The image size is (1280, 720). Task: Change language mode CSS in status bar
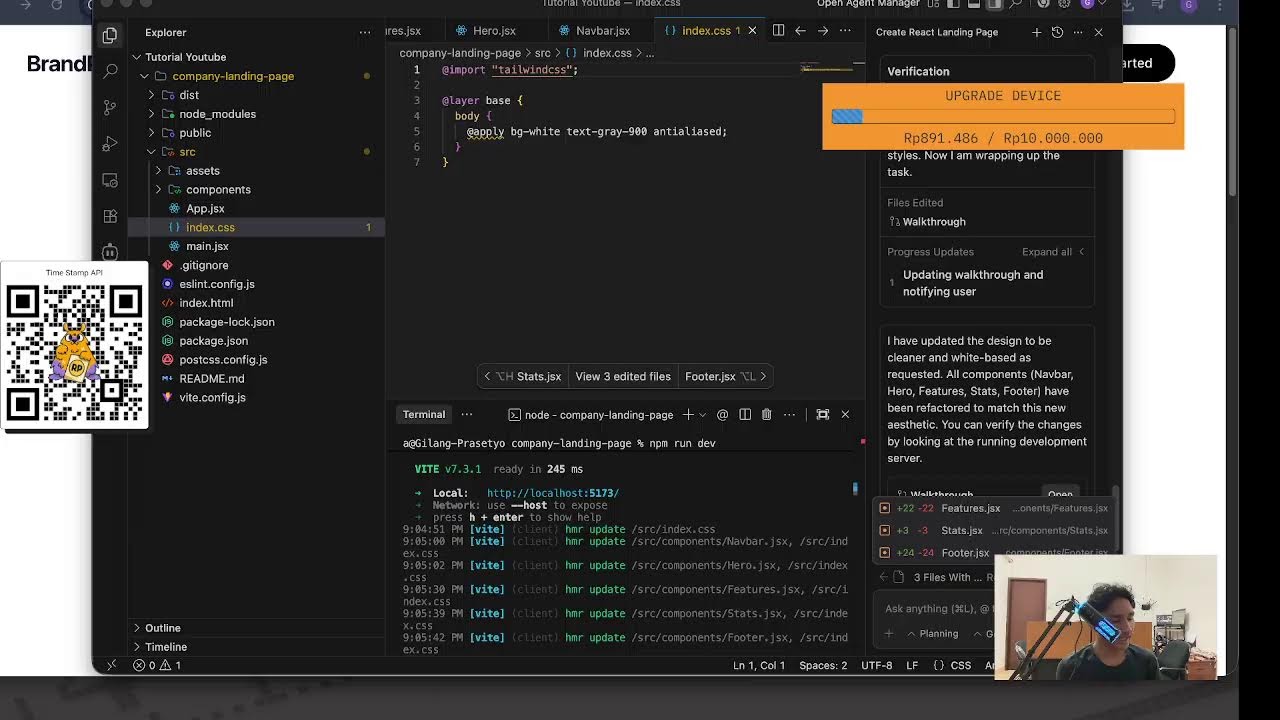tap(960, 665)
